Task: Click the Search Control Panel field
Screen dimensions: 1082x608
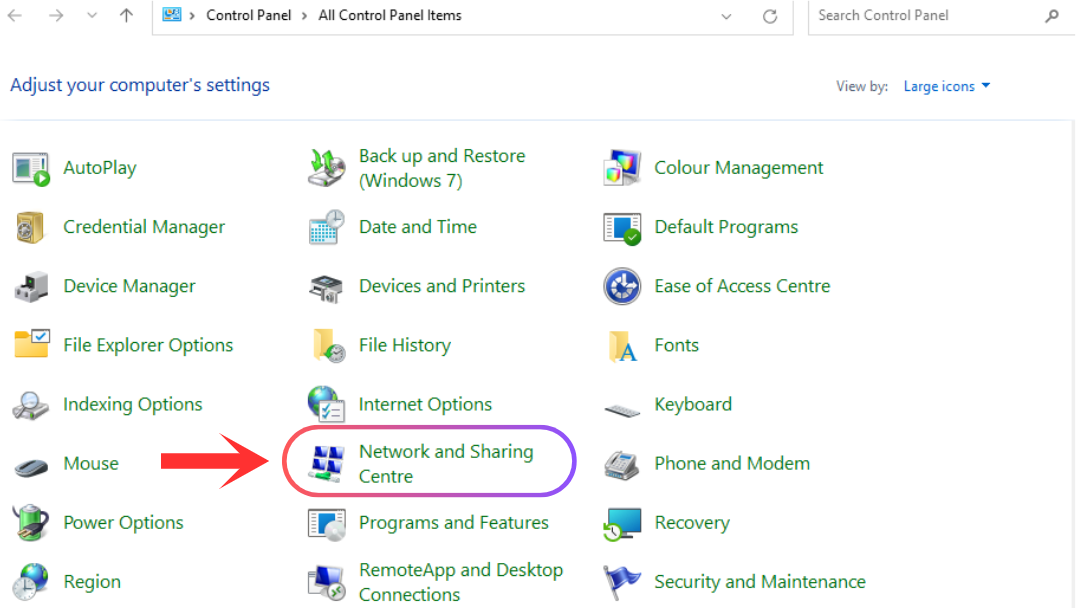Action: point(941,16)
